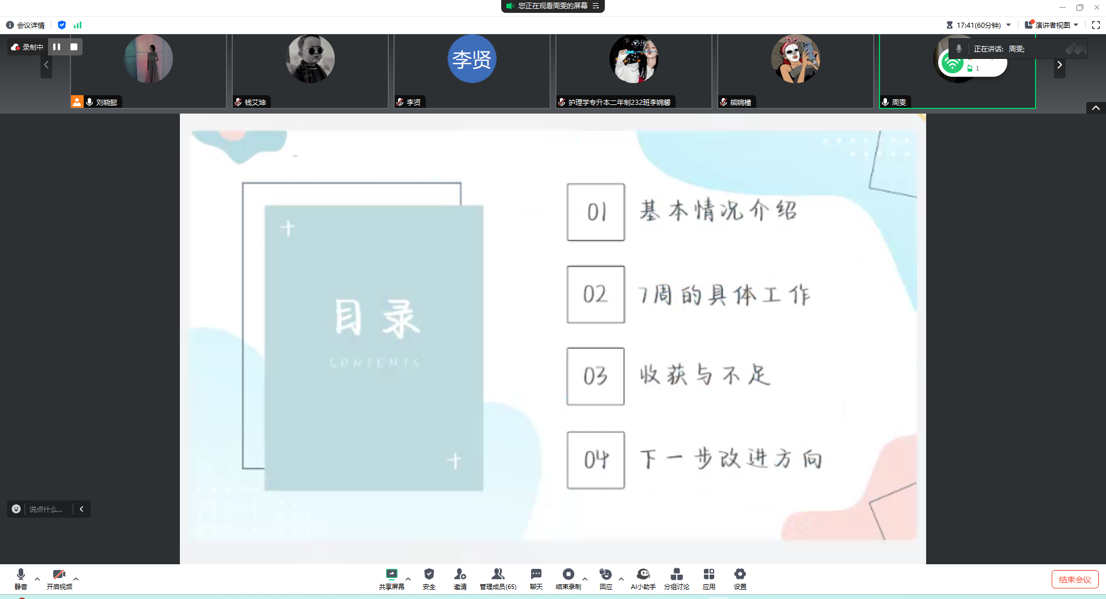Expand the Share Screen options arrow
This screenshot has width=1106, height=599.
(x=408, y=578)
